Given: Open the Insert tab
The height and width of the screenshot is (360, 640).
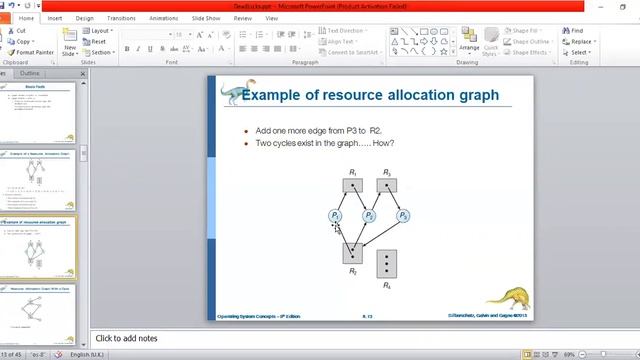Looking at the screenshot, I should click(x=55, y=18).
